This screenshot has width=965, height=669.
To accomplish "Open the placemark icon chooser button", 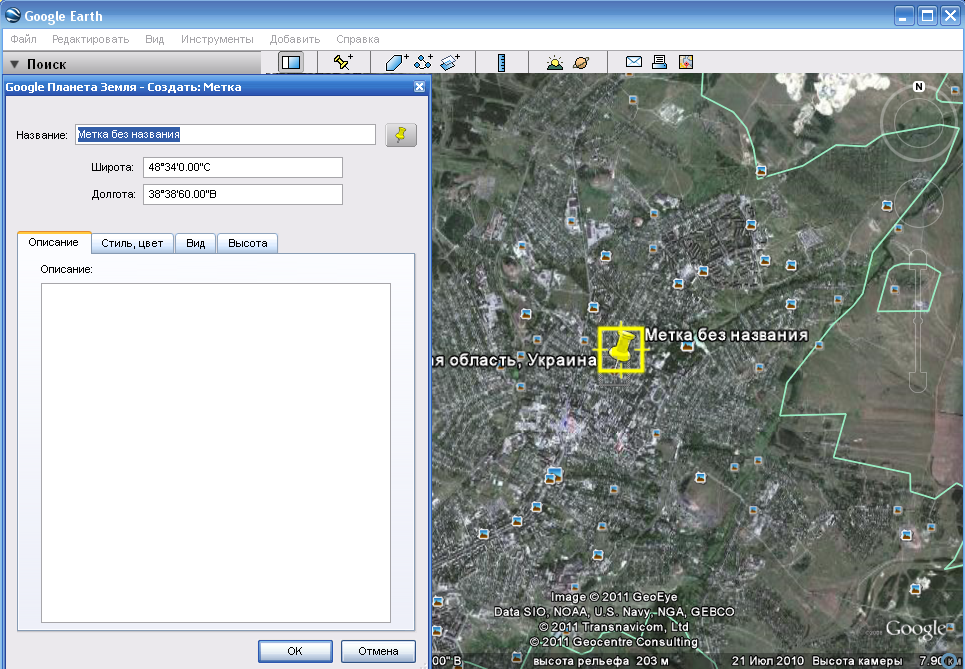I will [401, 134].
